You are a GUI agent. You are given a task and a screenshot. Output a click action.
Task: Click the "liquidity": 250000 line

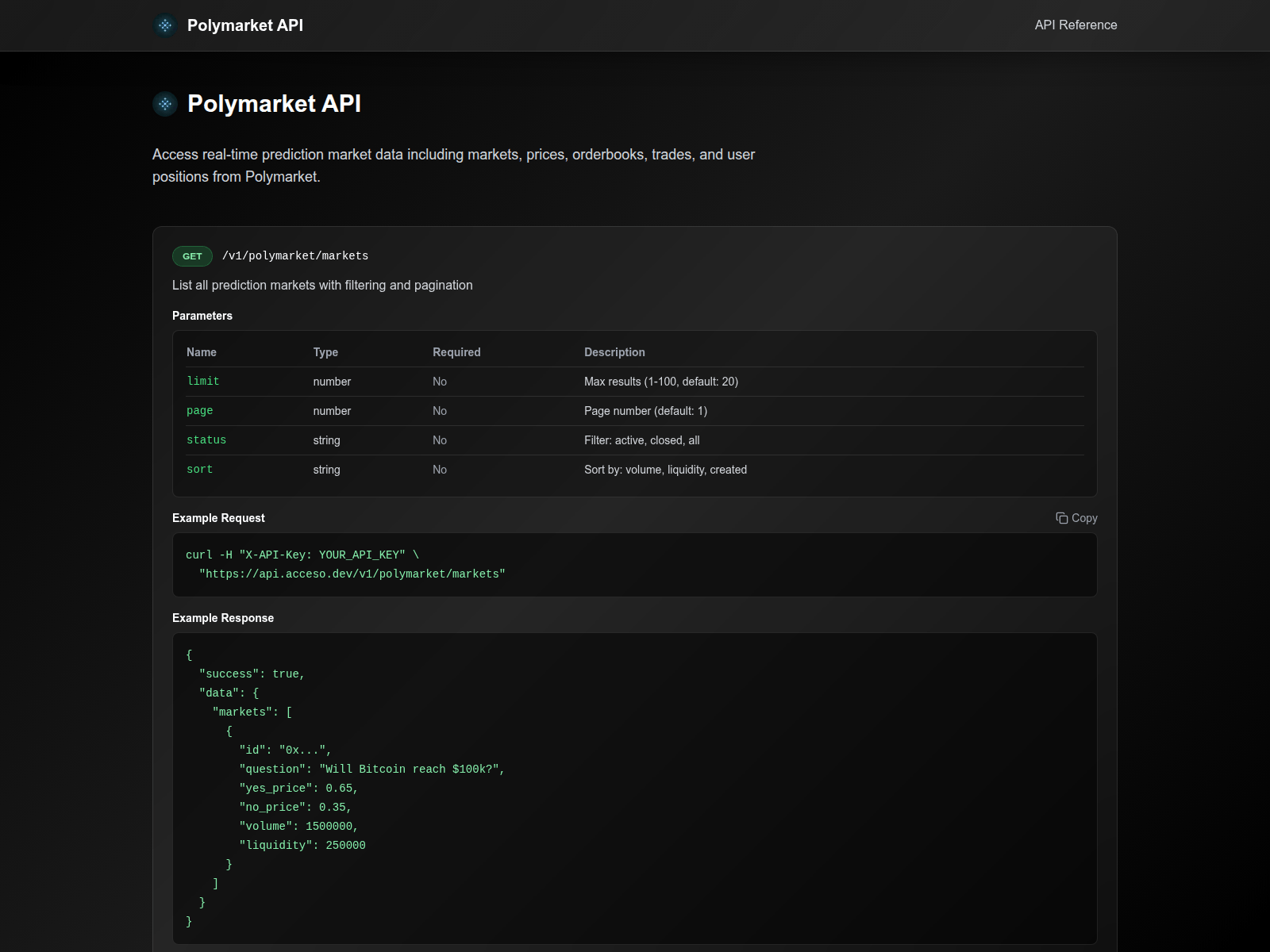[302, 846]
